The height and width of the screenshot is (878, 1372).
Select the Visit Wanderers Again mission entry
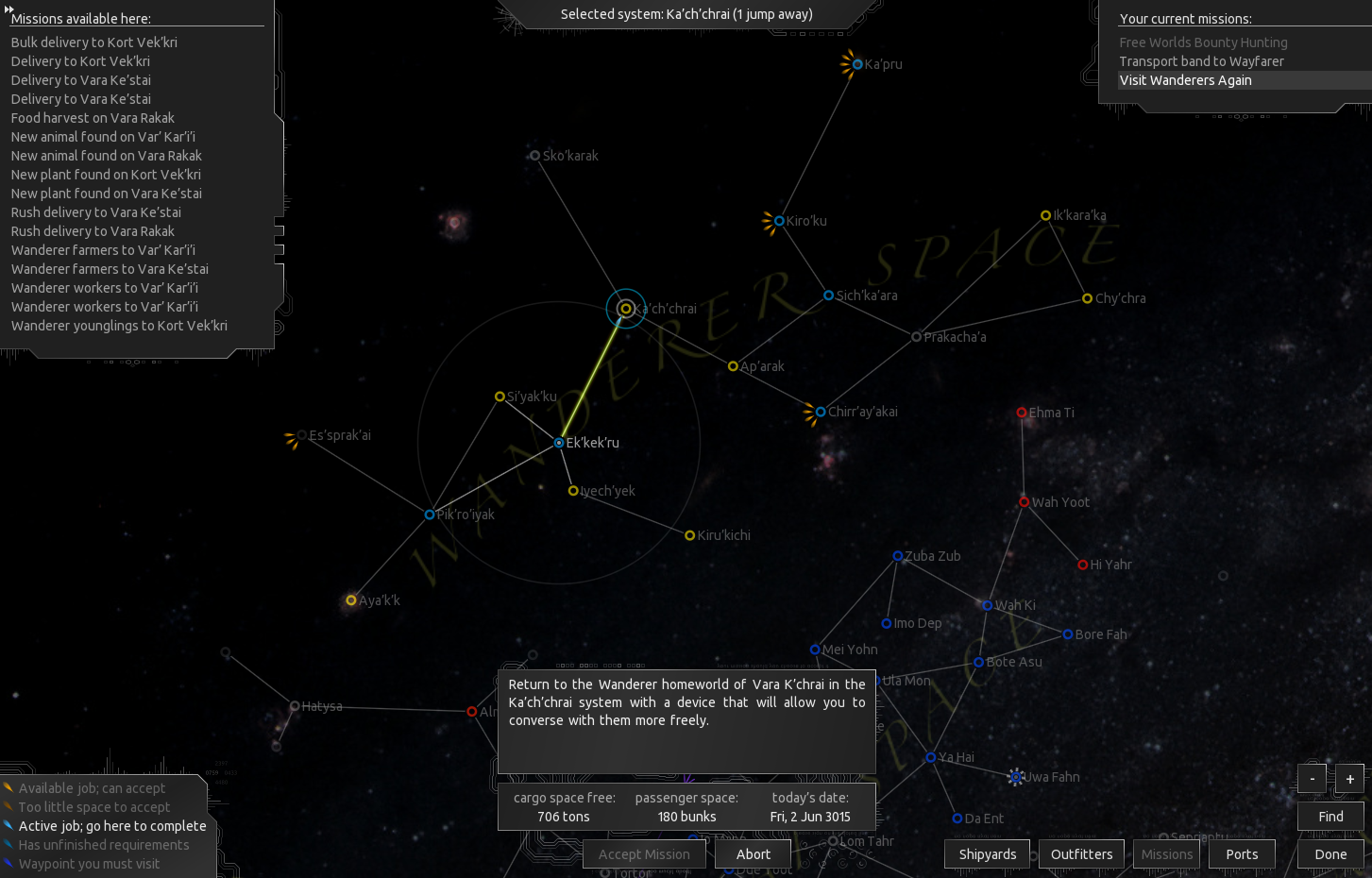[1186, 80]
